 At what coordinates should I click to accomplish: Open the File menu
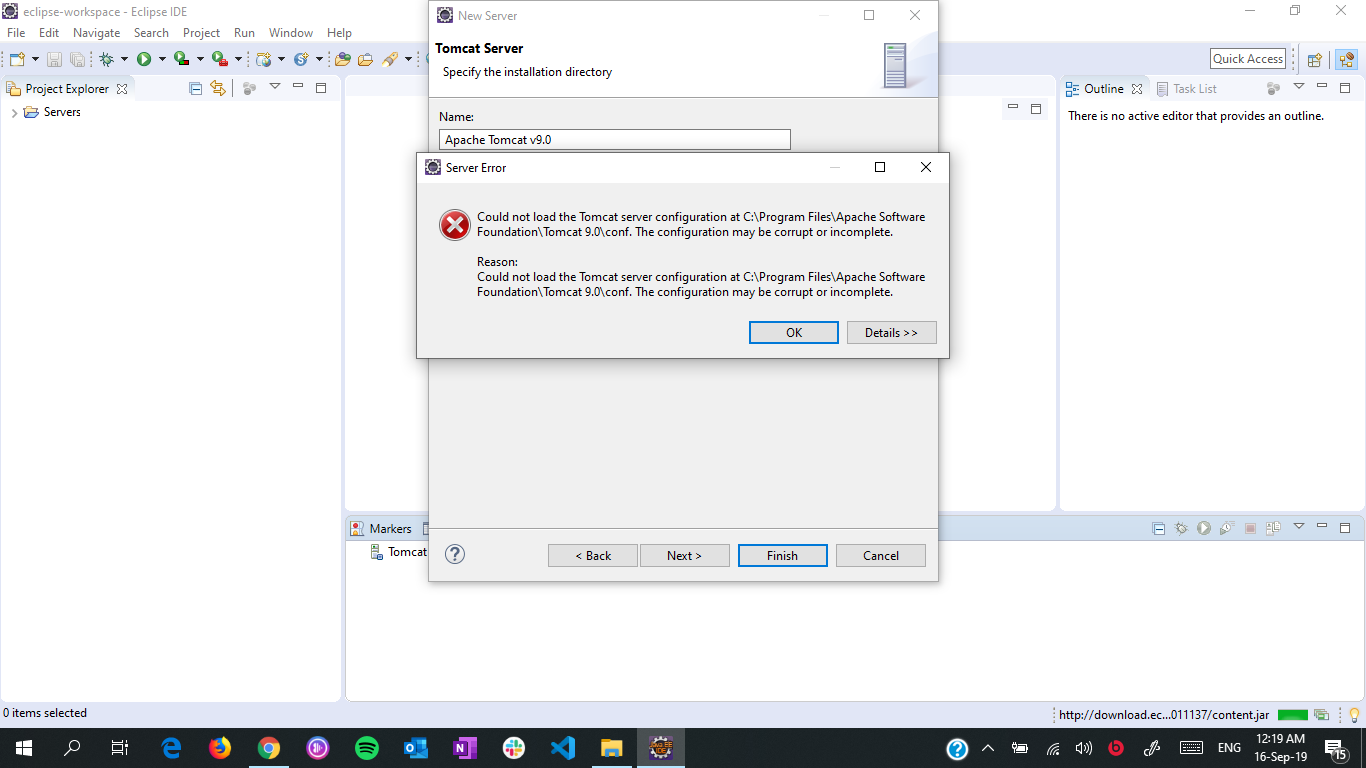(16, 33)
